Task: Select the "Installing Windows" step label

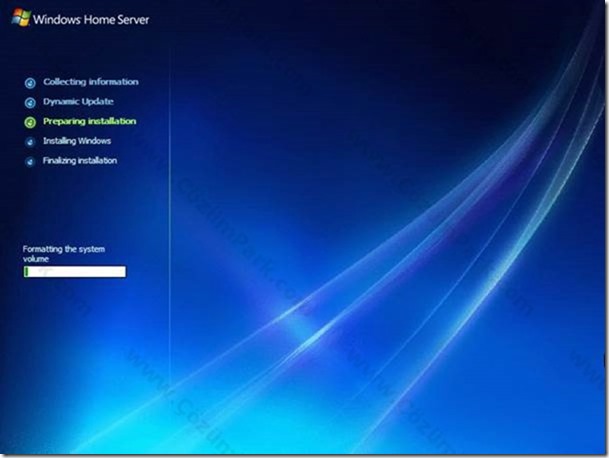Action: 77,141
